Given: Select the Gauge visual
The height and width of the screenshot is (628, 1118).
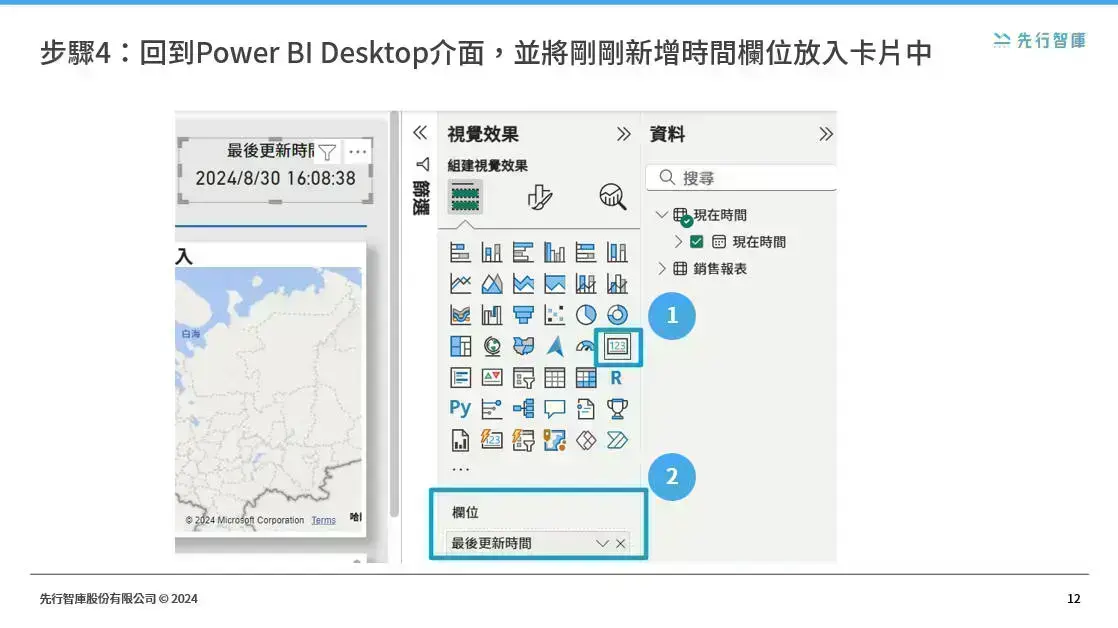Looking at the screenshot, I should 585,346.
